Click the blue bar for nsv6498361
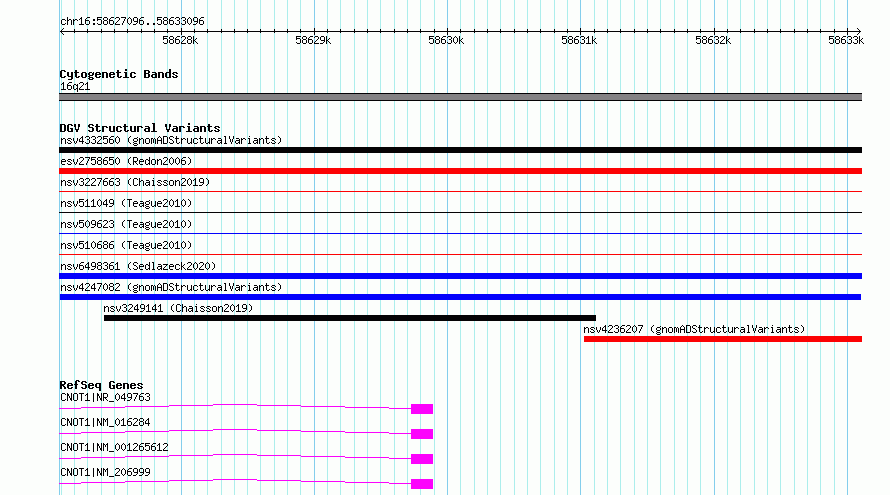 pyautogui.click(x=460, y=276)
